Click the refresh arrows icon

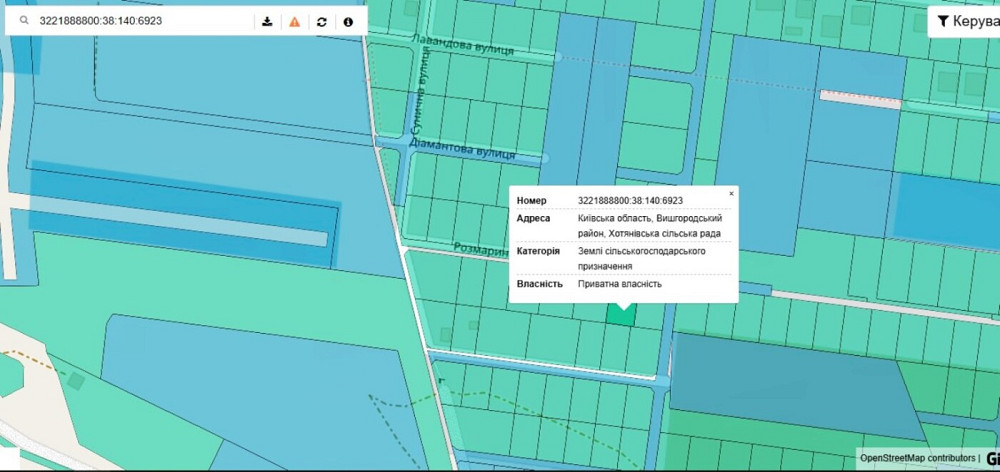(321, 21)
